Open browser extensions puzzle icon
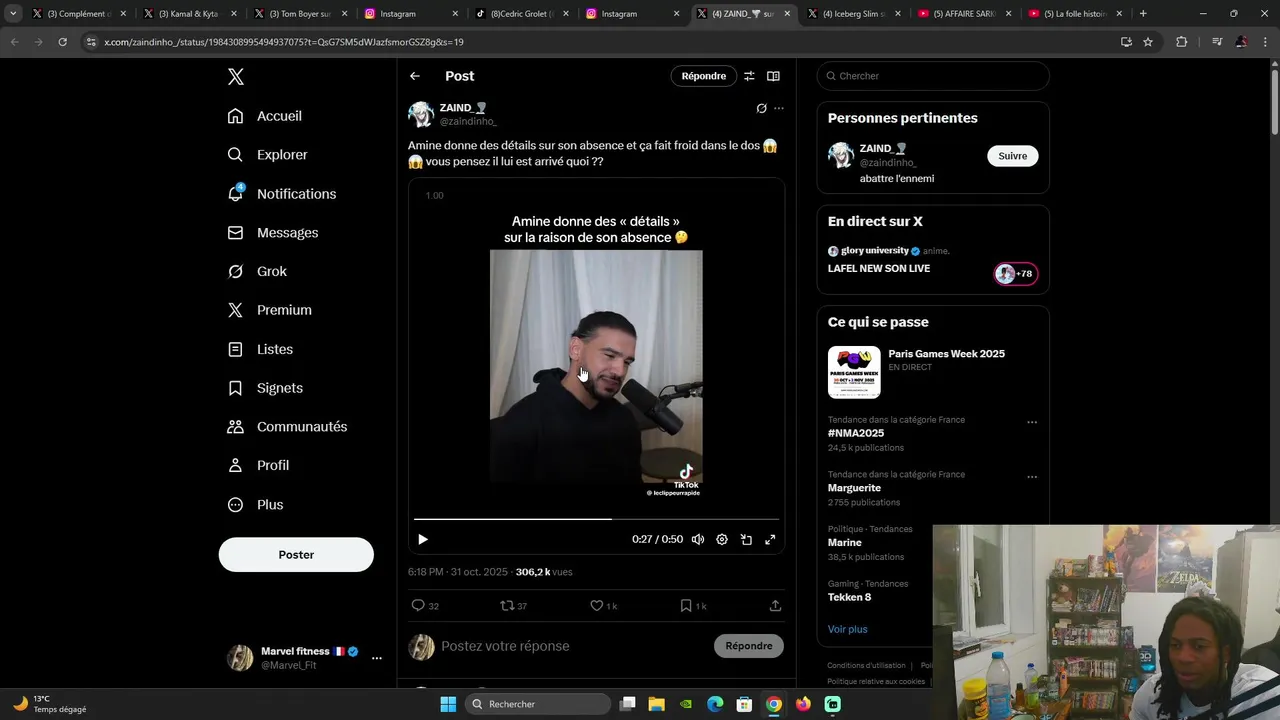 pos(1182,42)
